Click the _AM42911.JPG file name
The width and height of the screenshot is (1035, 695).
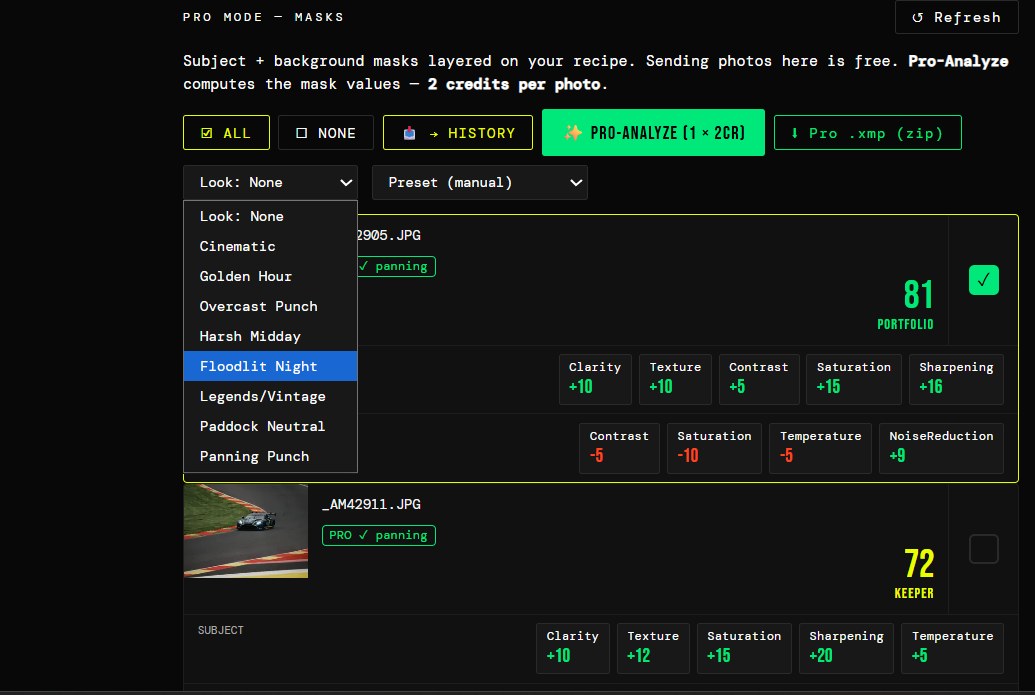(371, 504)
